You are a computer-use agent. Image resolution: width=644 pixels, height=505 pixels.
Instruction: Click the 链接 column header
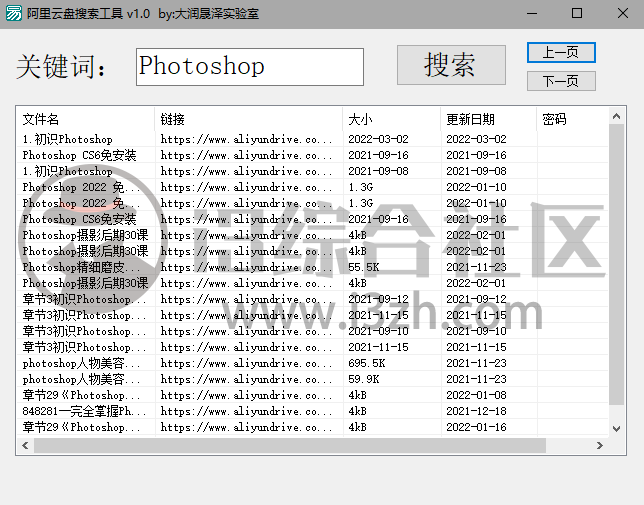(248, 119)
